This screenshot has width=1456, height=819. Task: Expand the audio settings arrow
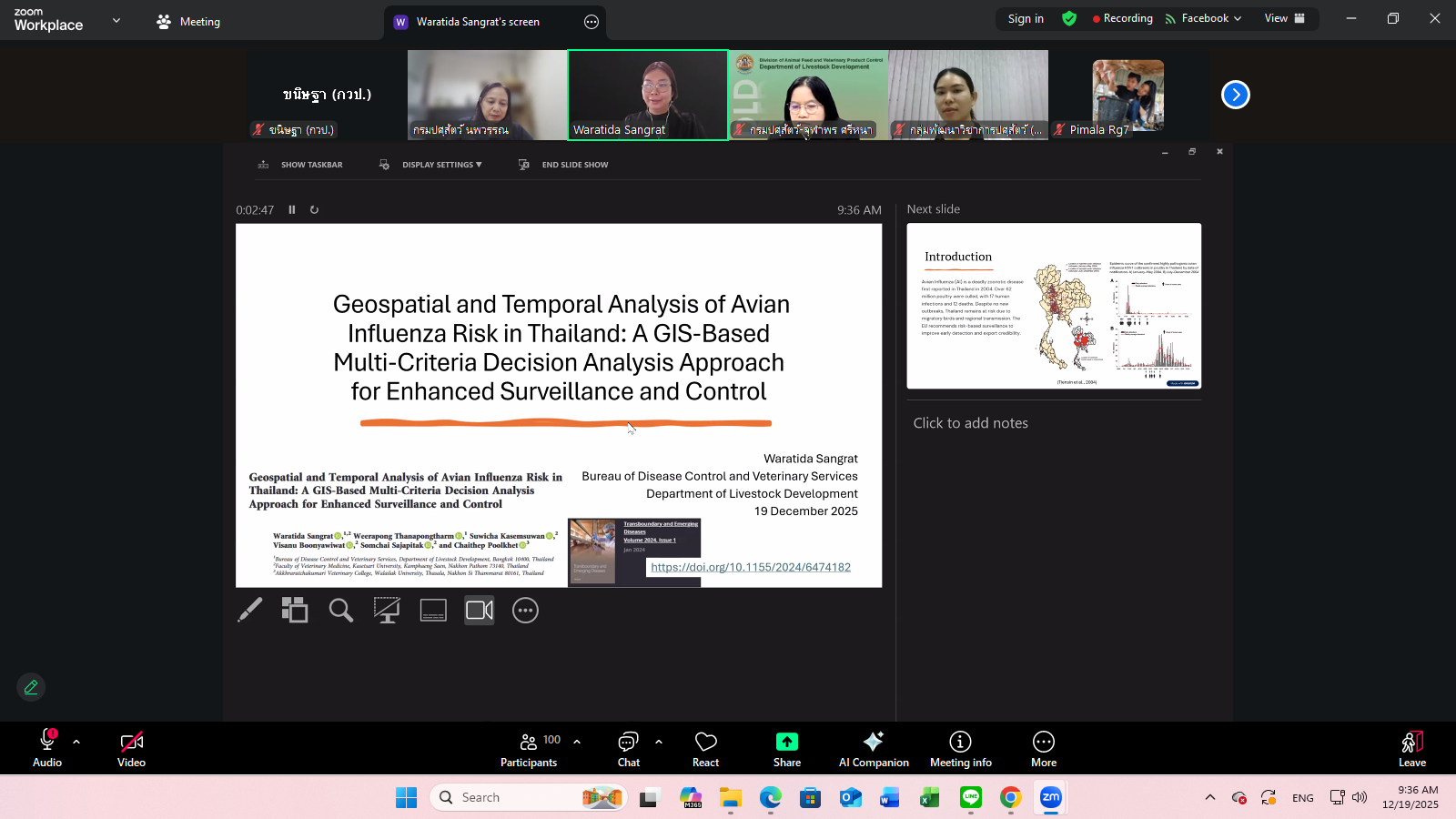click(76, 742)
